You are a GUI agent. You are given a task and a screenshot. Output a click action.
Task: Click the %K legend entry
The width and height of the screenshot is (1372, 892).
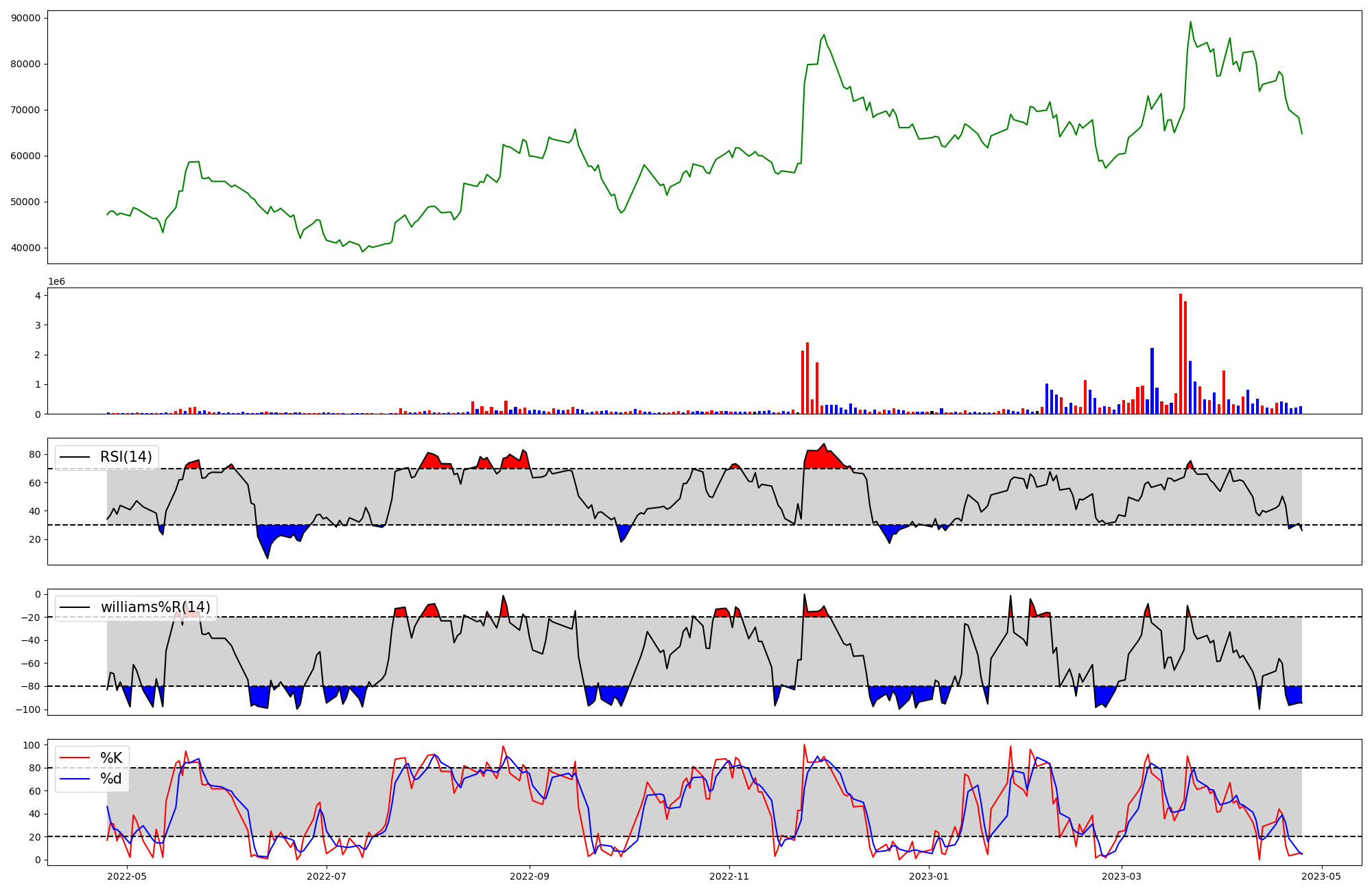[111, 758]
